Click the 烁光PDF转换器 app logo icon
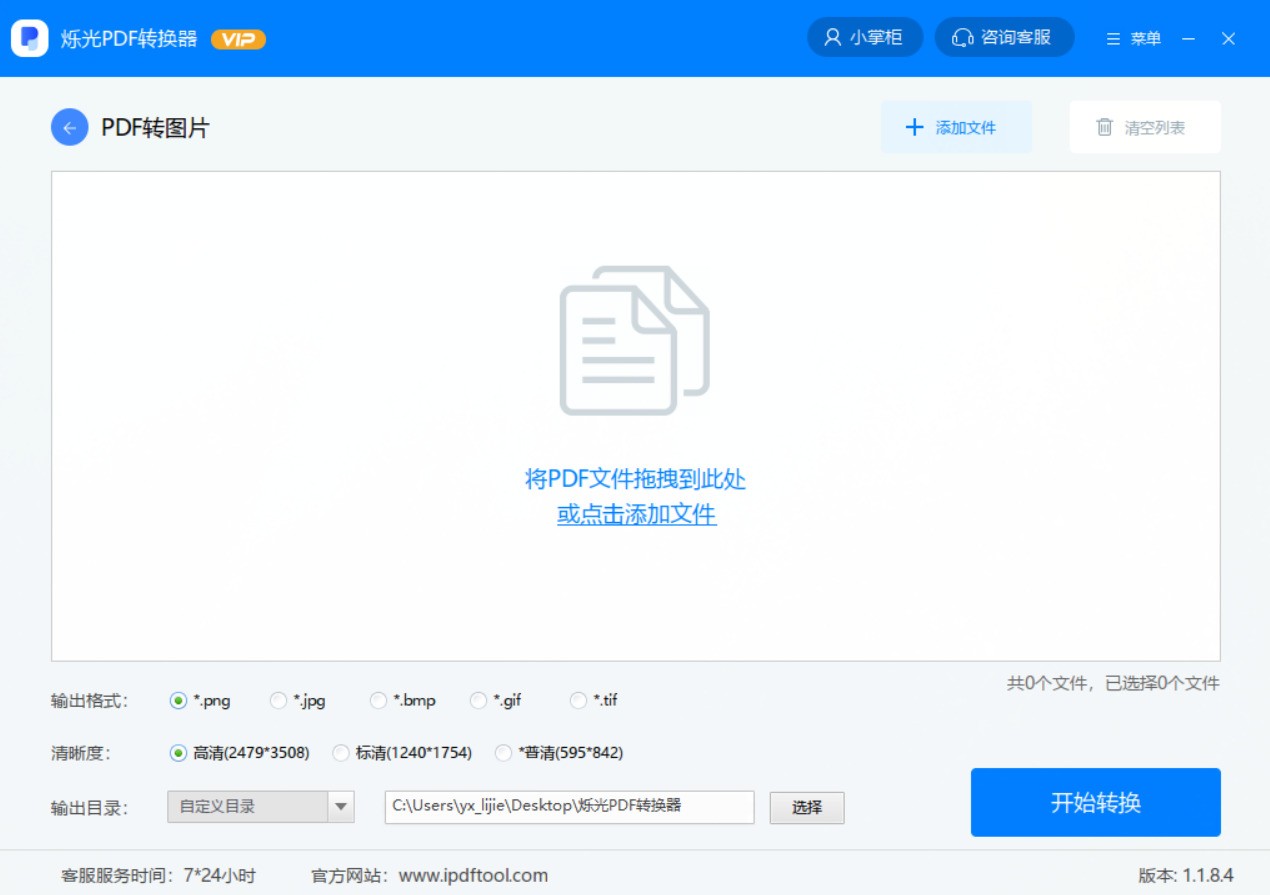 (x=29, y=38)
